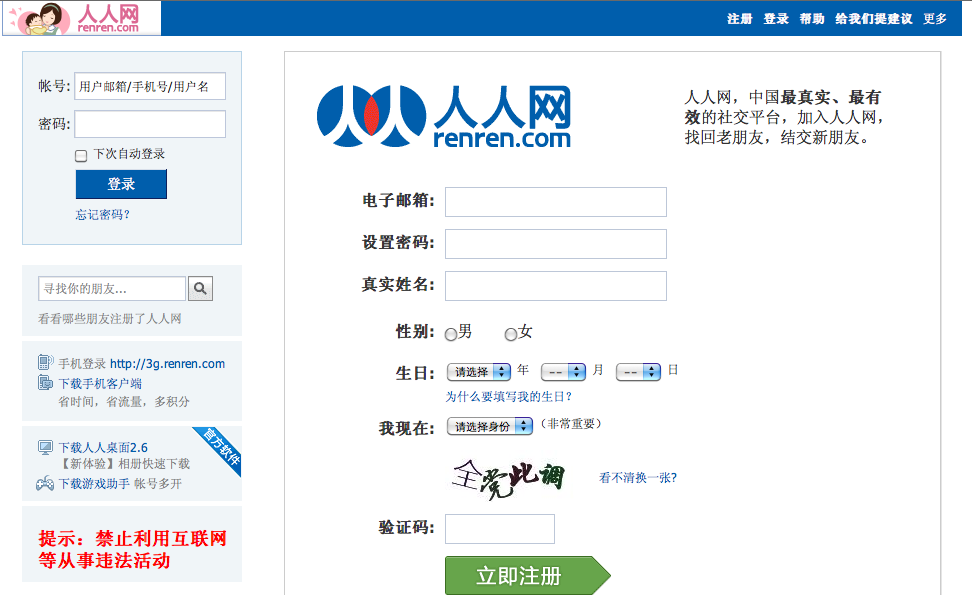
Task: Click the Renren logo in top-left header
Action: tap(82, 18)
